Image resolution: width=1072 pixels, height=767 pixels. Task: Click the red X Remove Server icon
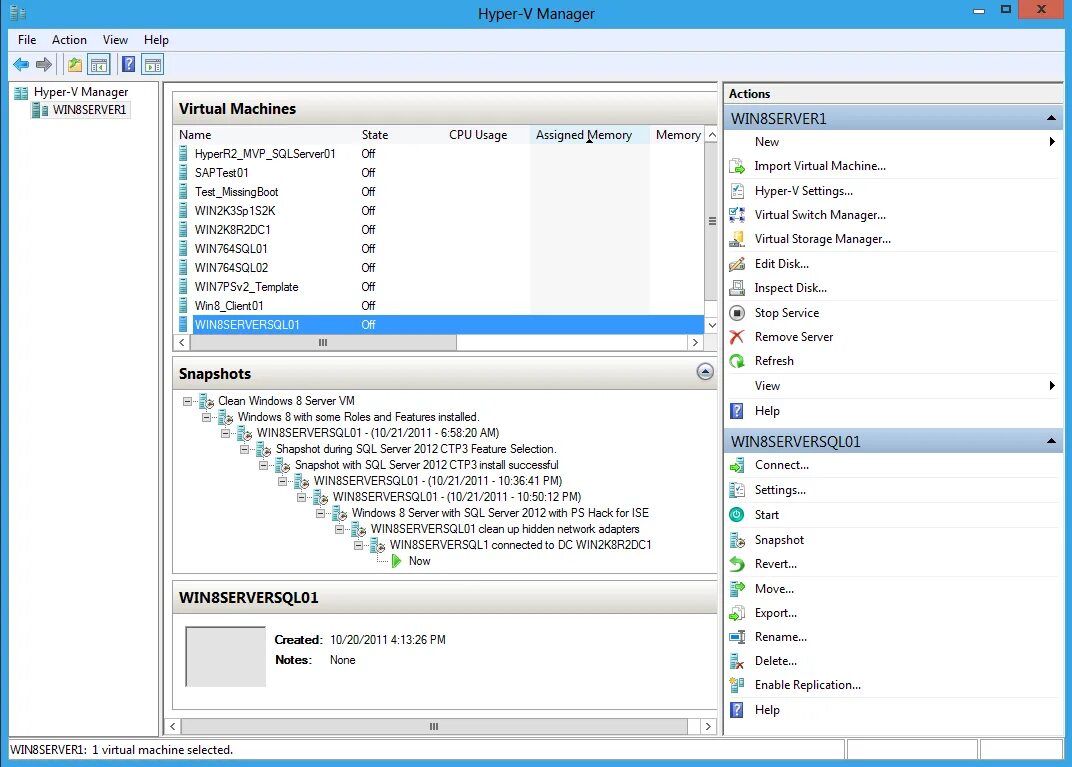737,337
